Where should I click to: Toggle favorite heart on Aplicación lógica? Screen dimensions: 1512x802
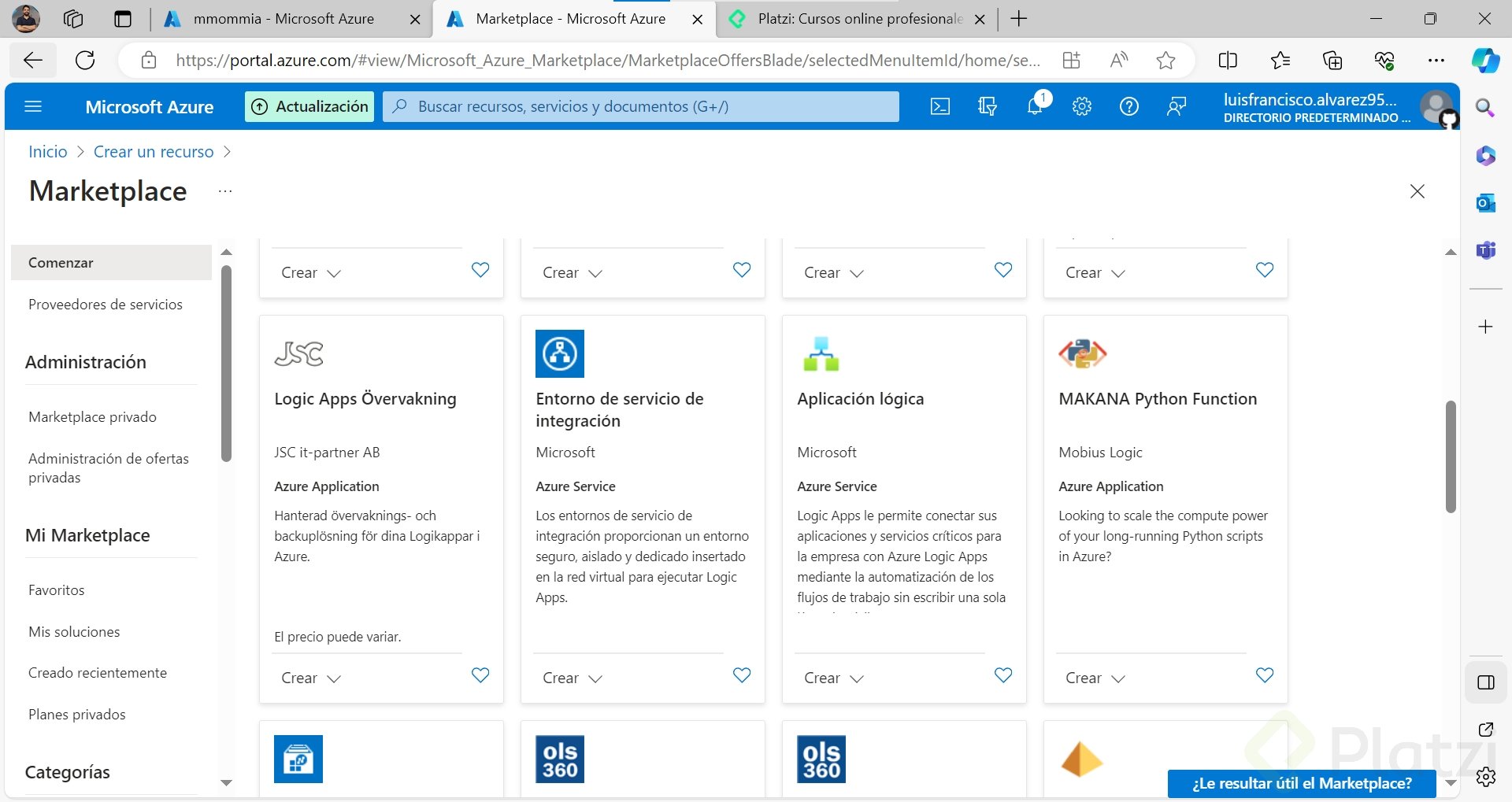click(1003, 675)
